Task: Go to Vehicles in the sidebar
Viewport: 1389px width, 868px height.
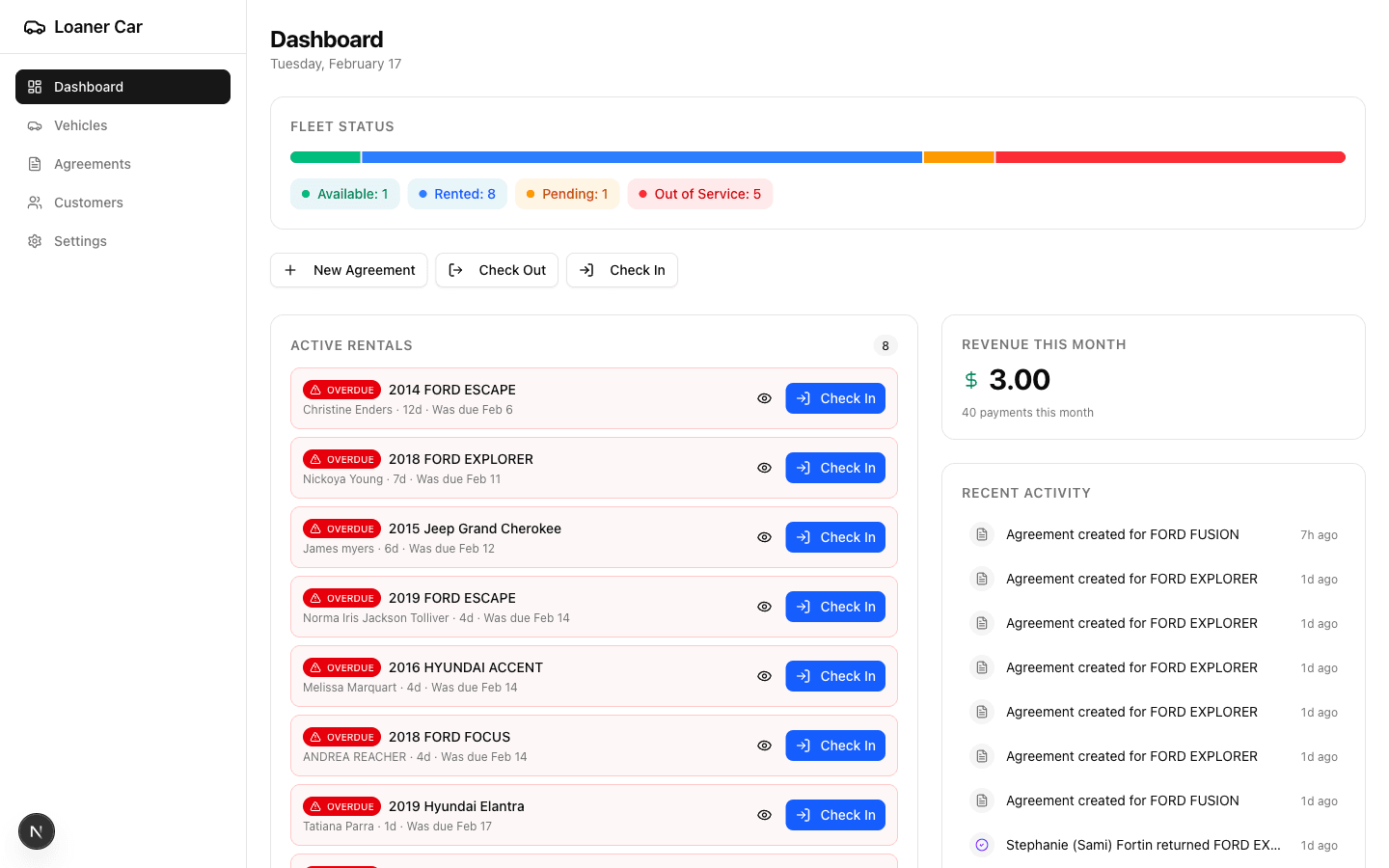Action: 123,125
